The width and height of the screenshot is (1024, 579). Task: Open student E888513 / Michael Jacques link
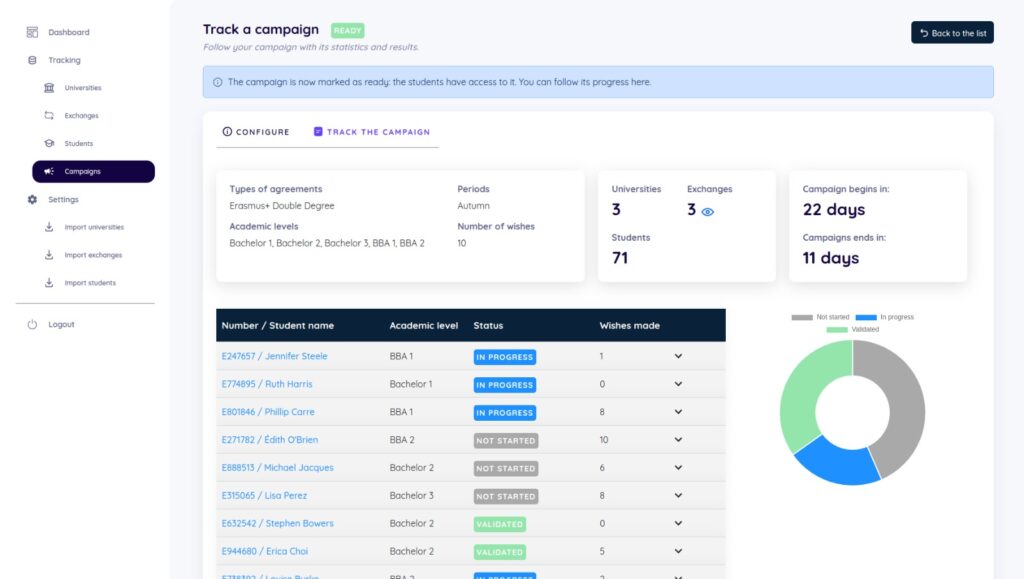278,467
